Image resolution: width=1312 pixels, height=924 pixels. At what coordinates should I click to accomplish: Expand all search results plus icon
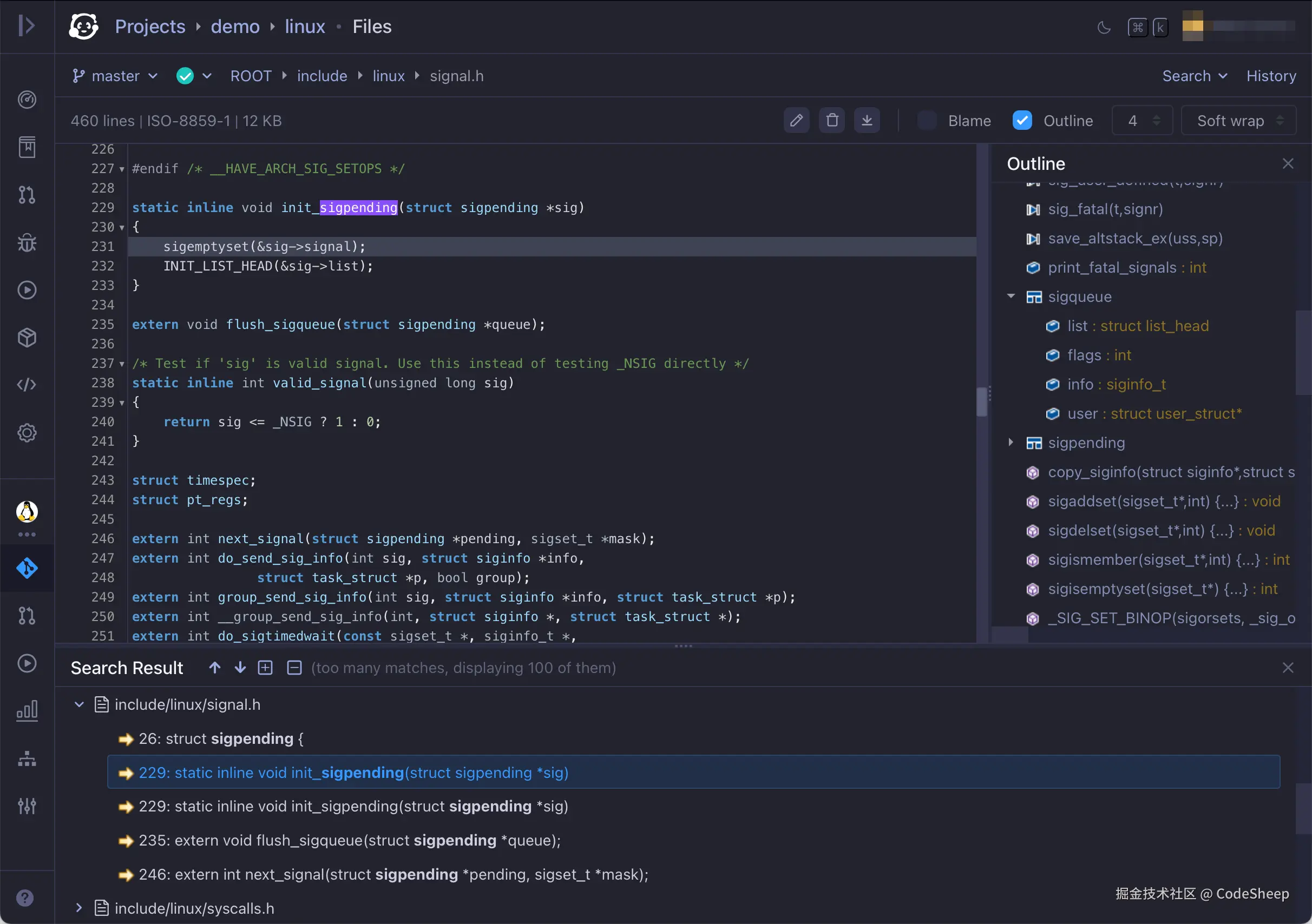tap(265, 668)
